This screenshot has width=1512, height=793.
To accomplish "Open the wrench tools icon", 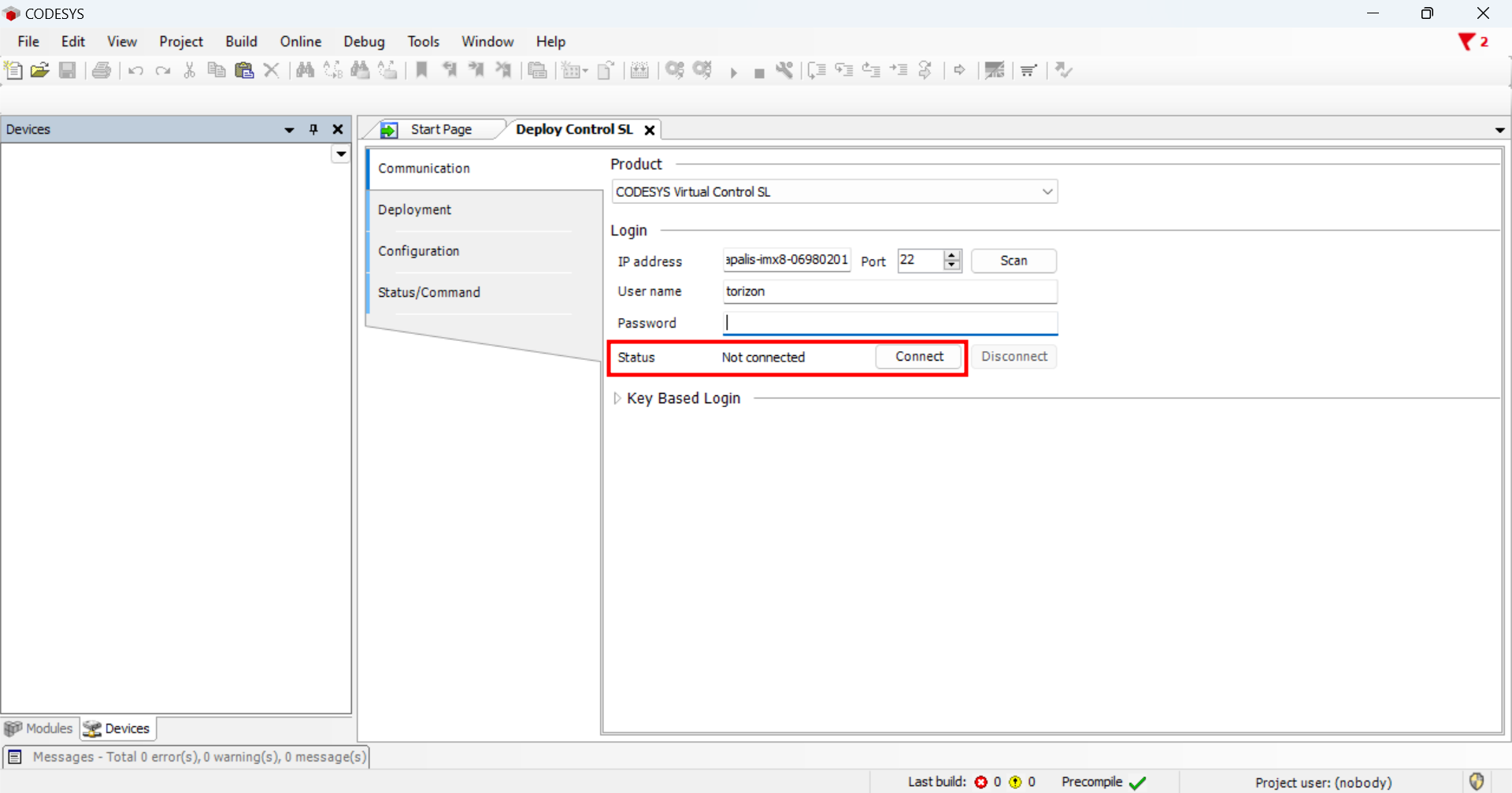I will (784, 70).
